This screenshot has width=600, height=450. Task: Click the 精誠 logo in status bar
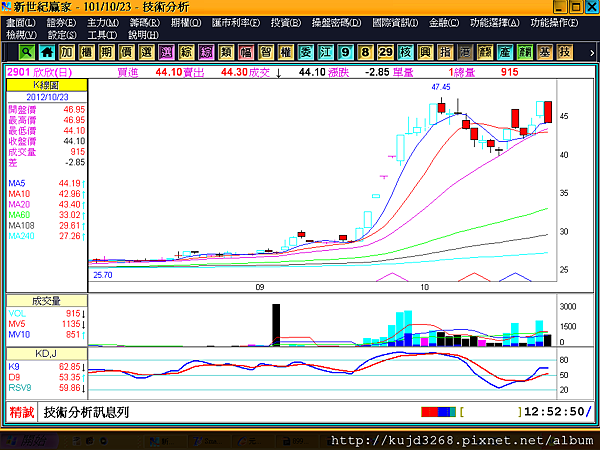click(x=22, y=412)
